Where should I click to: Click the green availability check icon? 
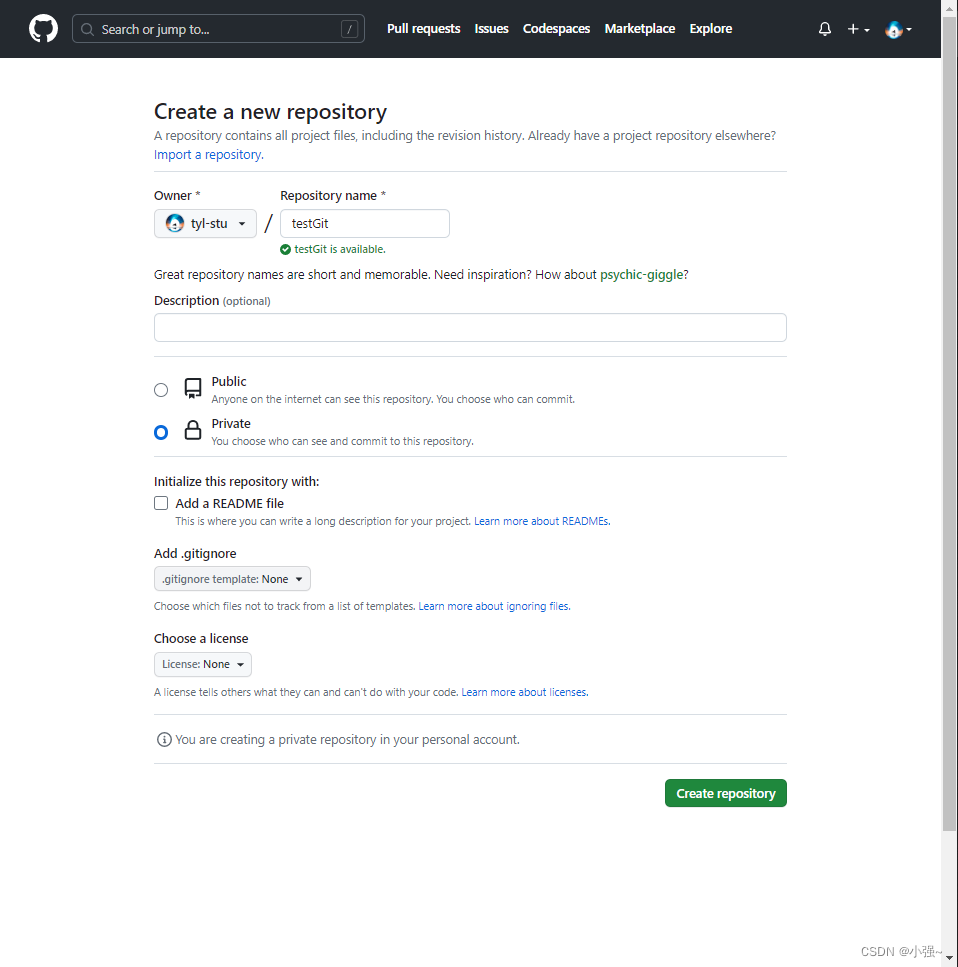tap(285, 249)
